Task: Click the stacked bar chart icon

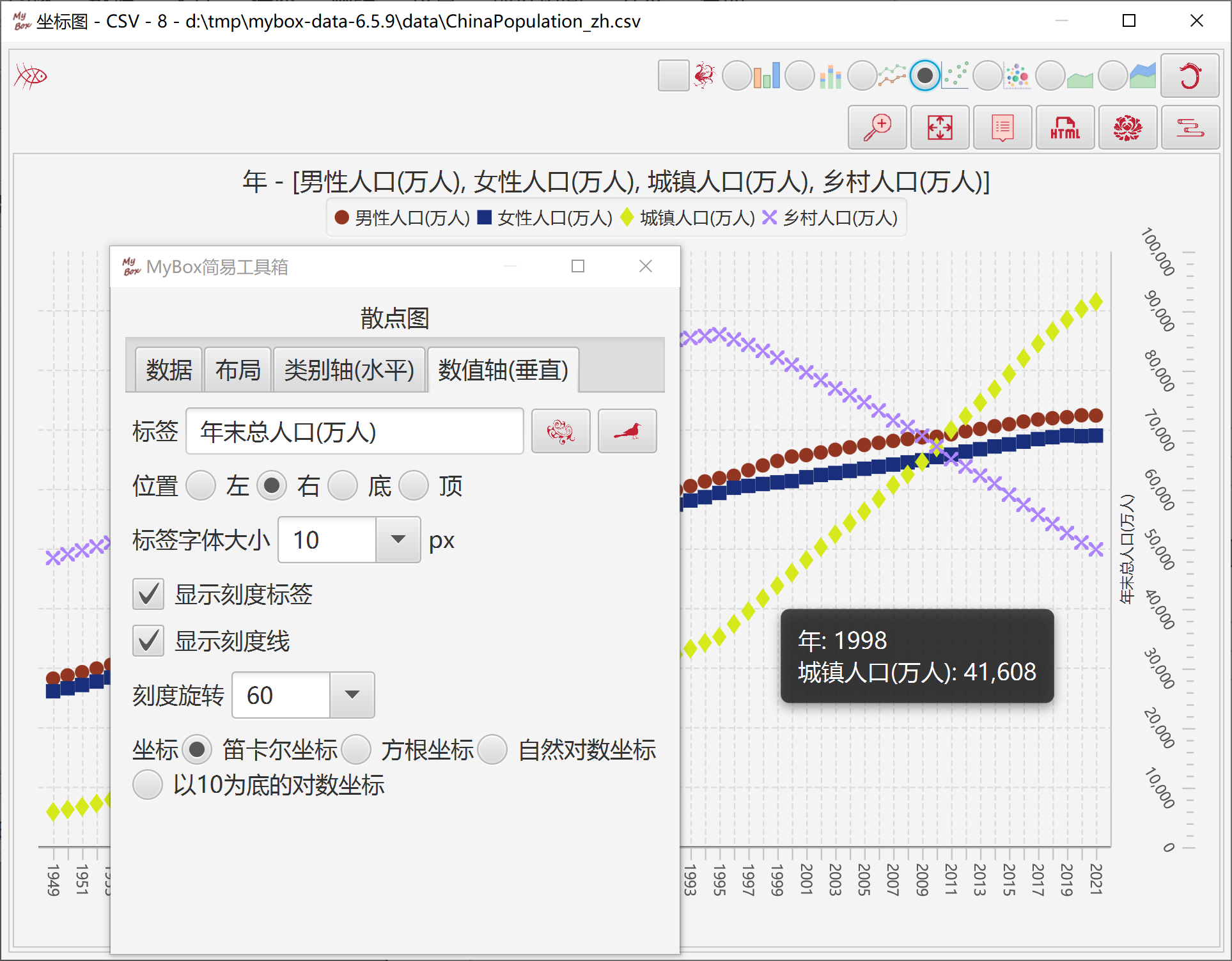Action: point(830,75)
